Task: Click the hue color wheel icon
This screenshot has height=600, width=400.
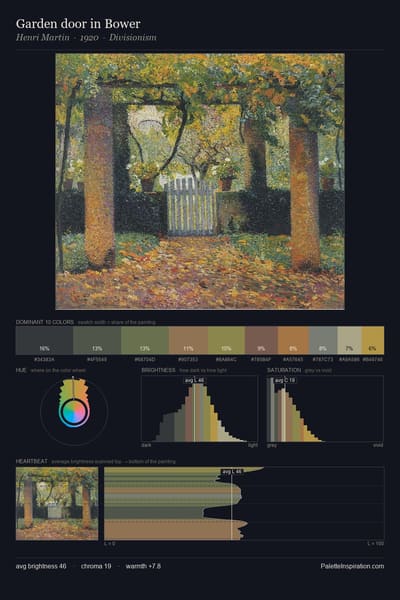Action: (x=74, y=411)
